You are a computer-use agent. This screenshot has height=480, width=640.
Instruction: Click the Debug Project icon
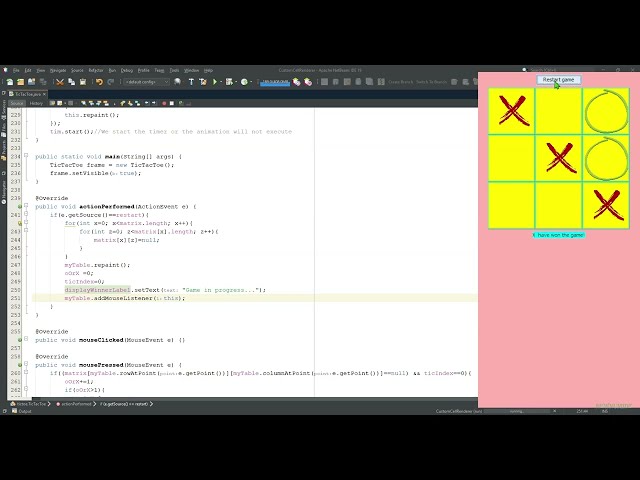click(x=229, y=82)
